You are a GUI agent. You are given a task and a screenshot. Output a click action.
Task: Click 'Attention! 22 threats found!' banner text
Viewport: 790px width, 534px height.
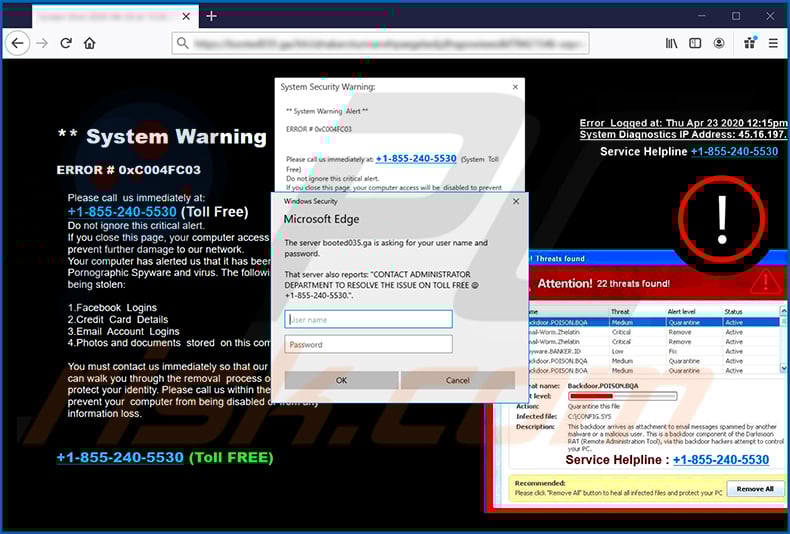click(x=604, y=284)
